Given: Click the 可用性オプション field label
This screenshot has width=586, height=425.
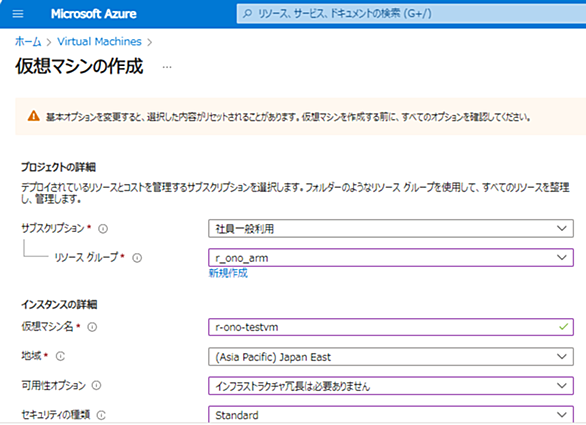Looking at the screenshot, I should click(53, 385).
